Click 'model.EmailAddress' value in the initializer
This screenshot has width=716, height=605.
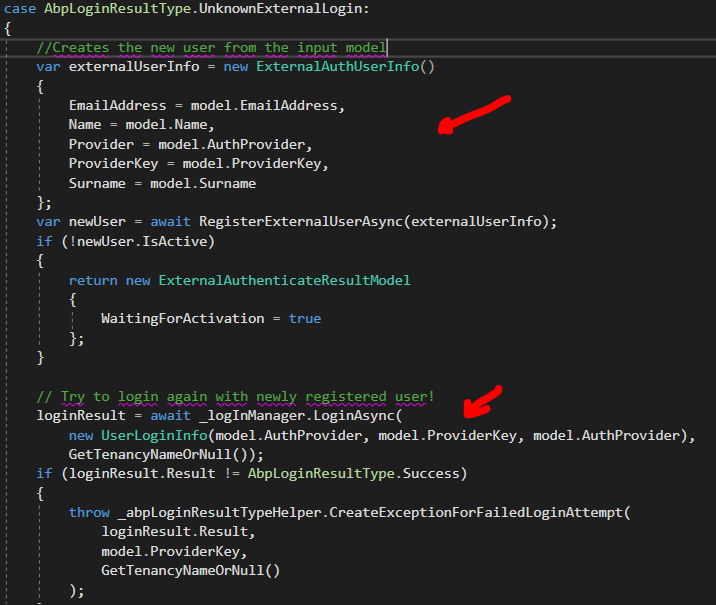pyautogui.click(x=264, y=105)
